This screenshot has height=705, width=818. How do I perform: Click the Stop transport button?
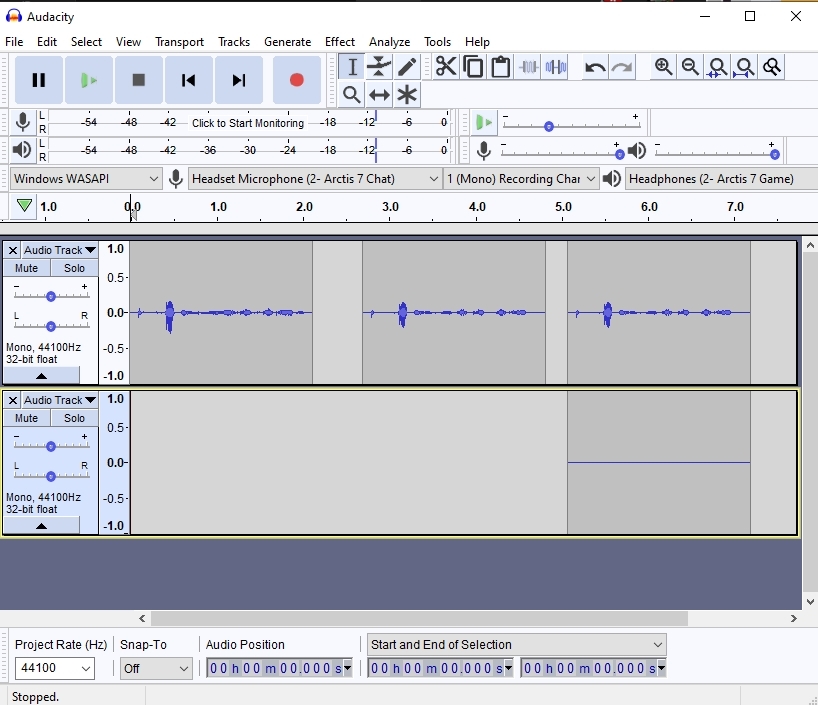[138, 80]
